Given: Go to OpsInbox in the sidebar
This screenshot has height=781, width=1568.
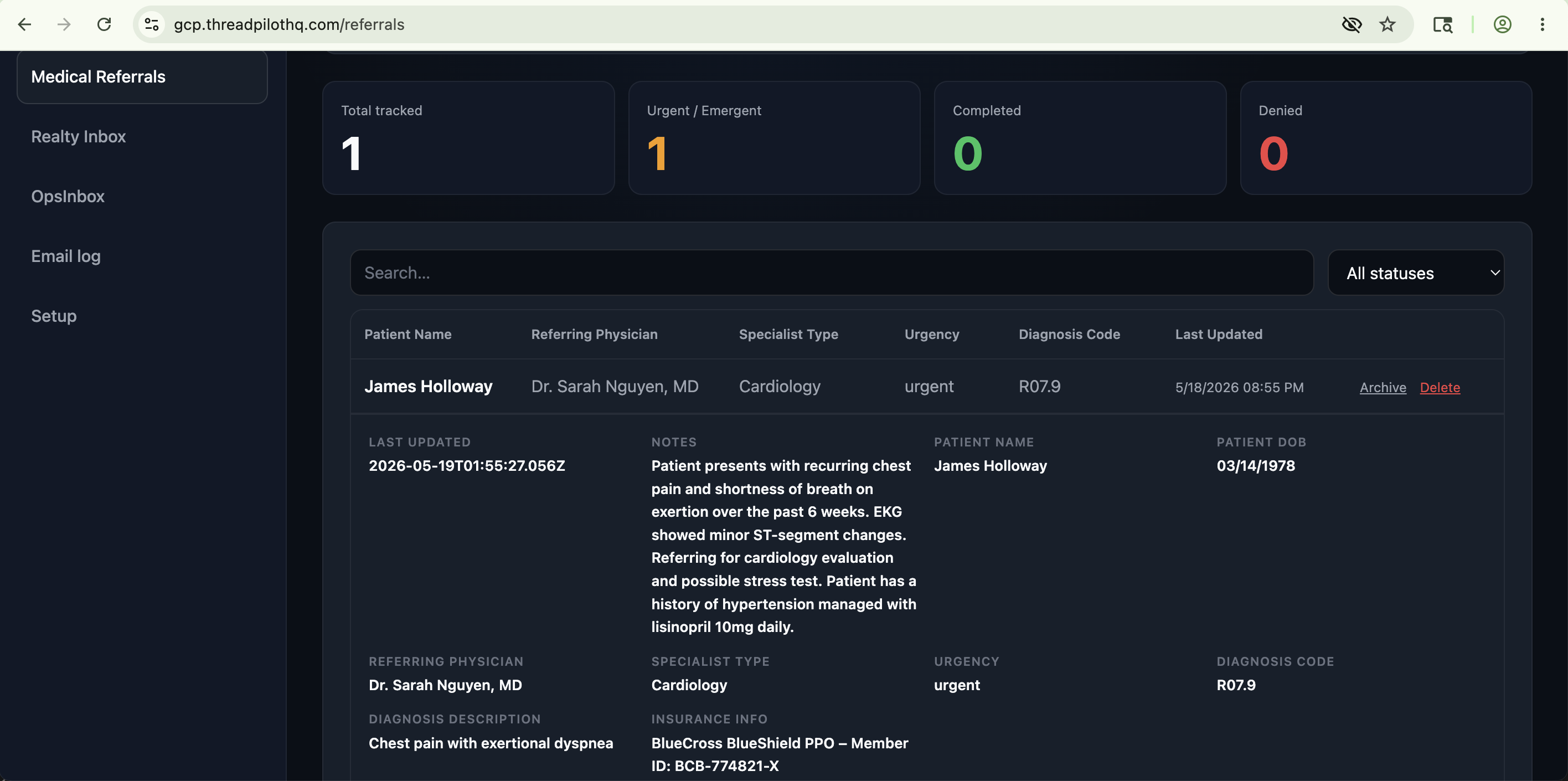Looking at the screenshot, I should point(68,196).
